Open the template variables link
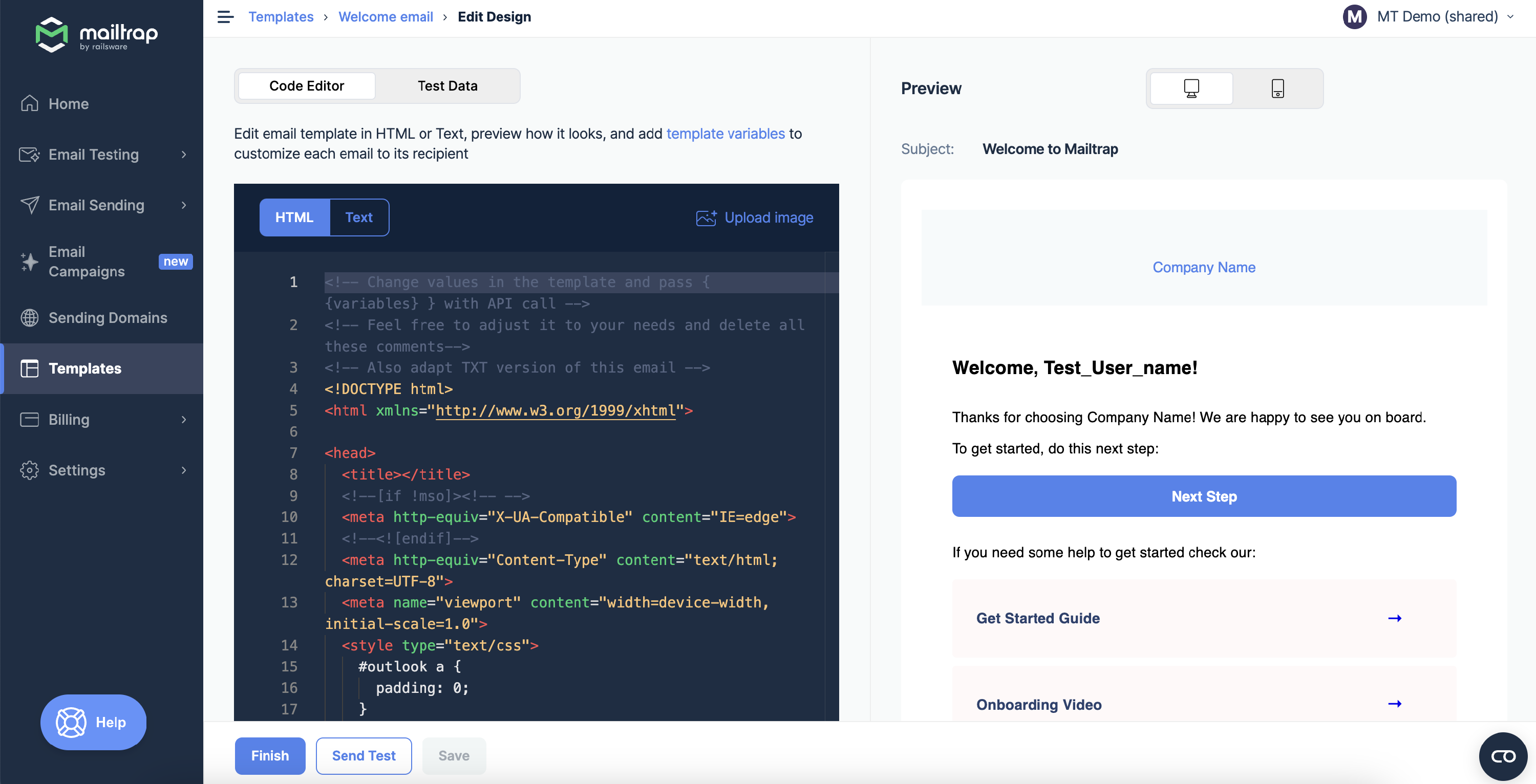 click(725, 134)
